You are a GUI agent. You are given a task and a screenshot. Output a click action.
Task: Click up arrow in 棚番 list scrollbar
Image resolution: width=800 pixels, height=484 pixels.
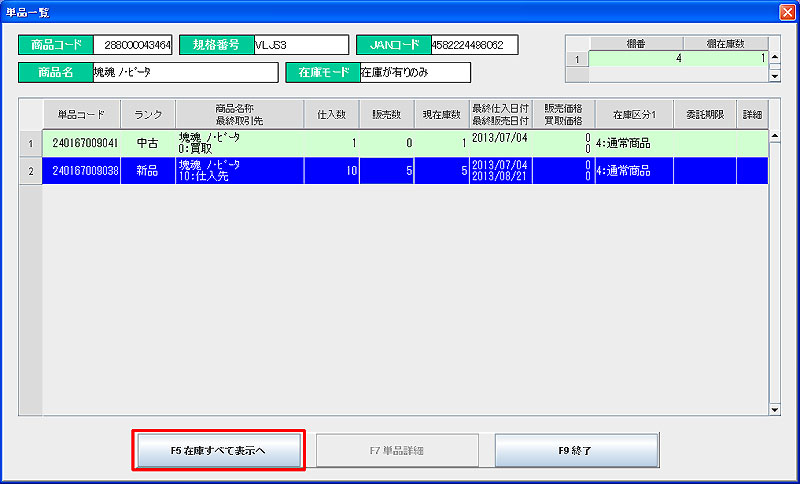point(774,57)
